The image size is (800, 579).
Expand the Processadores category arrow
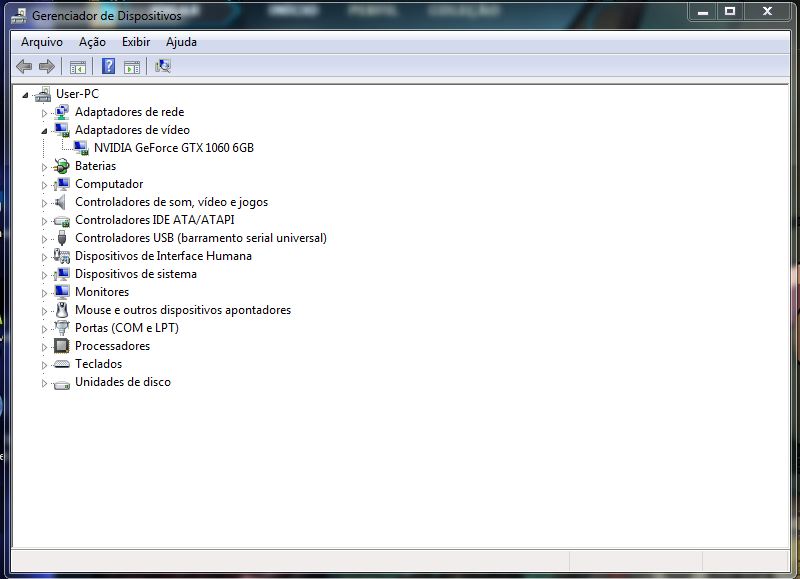44,347
